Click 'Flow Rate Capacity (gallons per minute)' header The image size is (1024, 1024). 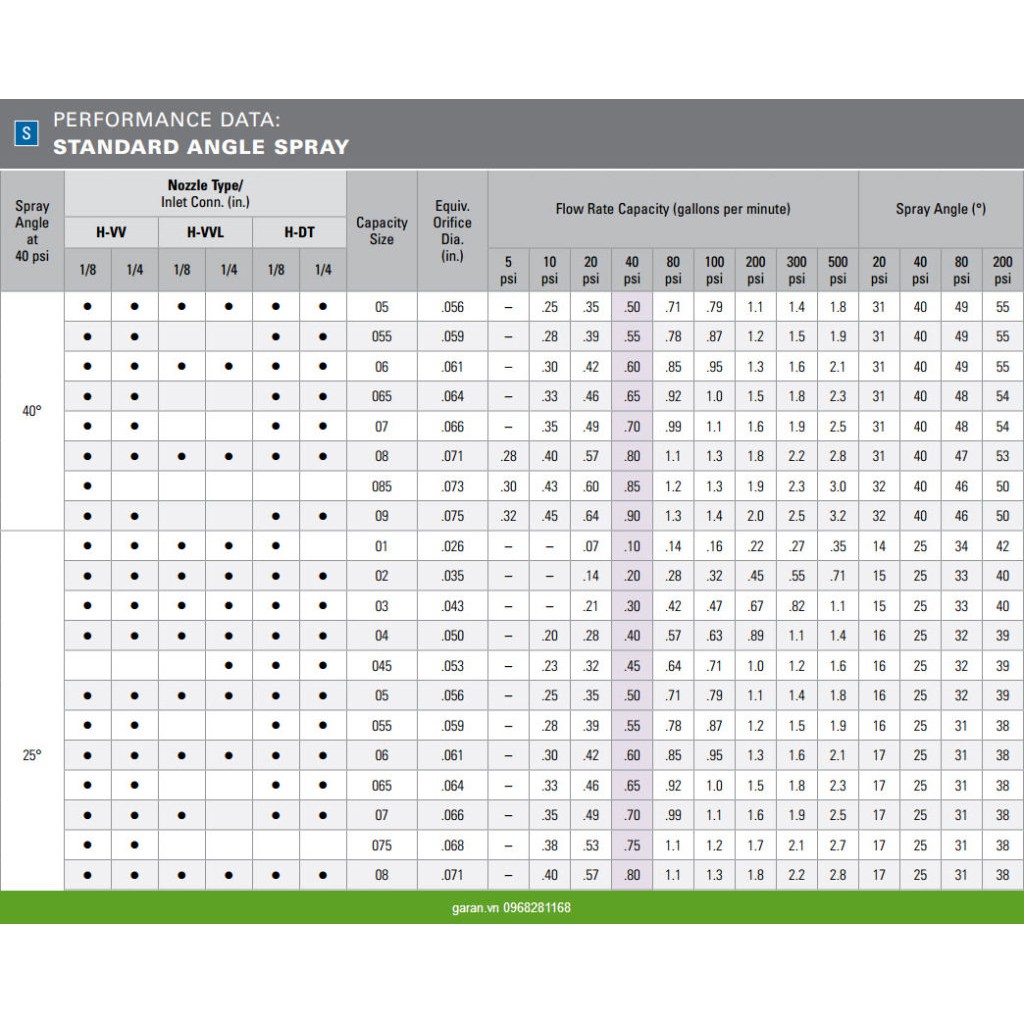point(673,209)
